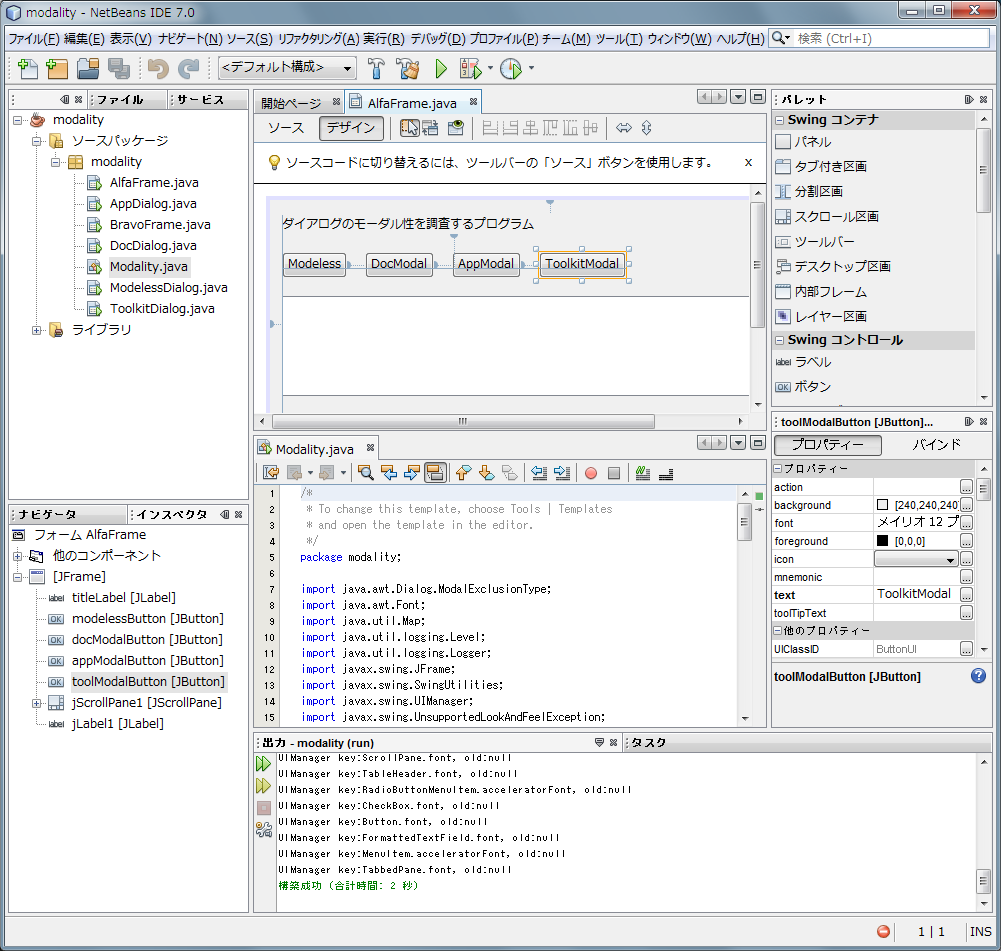
Task: Click the Open Project toolbar icon
Action: click(x=87, y=68)
